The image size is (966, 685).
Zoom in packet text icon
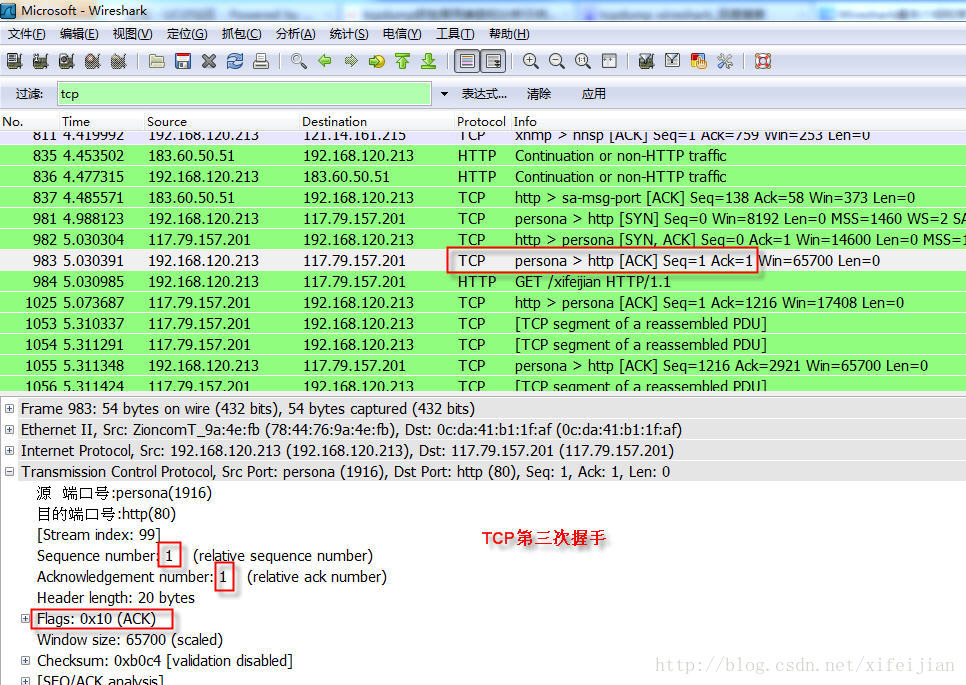tap(530, 61)
